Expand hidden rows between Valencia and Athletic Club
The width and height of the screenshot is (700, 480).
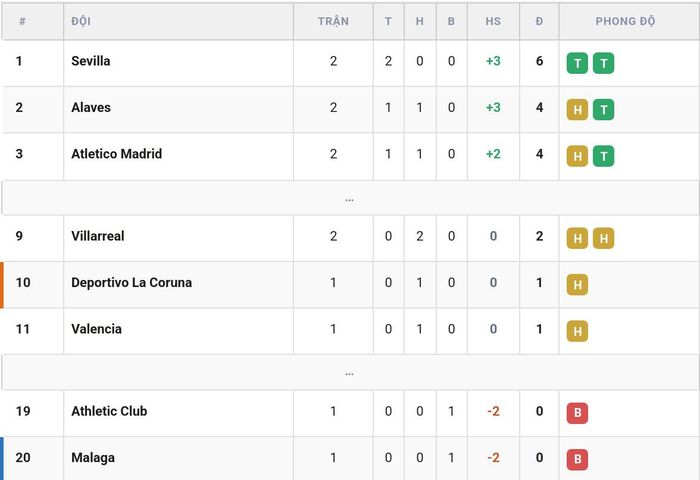click(x=350, y=372)
